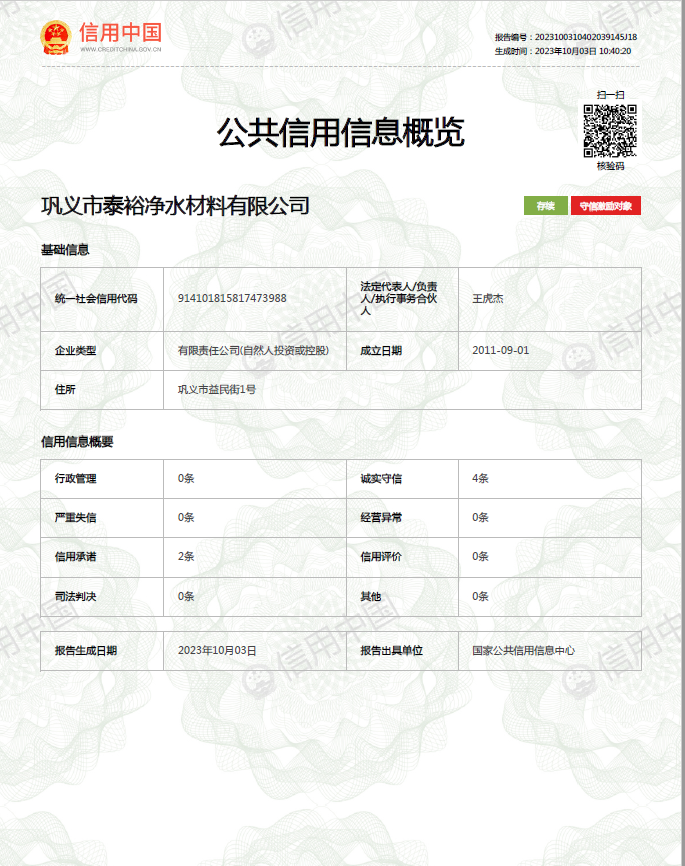This screenshot has width=685, height=866.
Task: Click the red 守信激励对象 badge
Action: (x=605, y=206)
